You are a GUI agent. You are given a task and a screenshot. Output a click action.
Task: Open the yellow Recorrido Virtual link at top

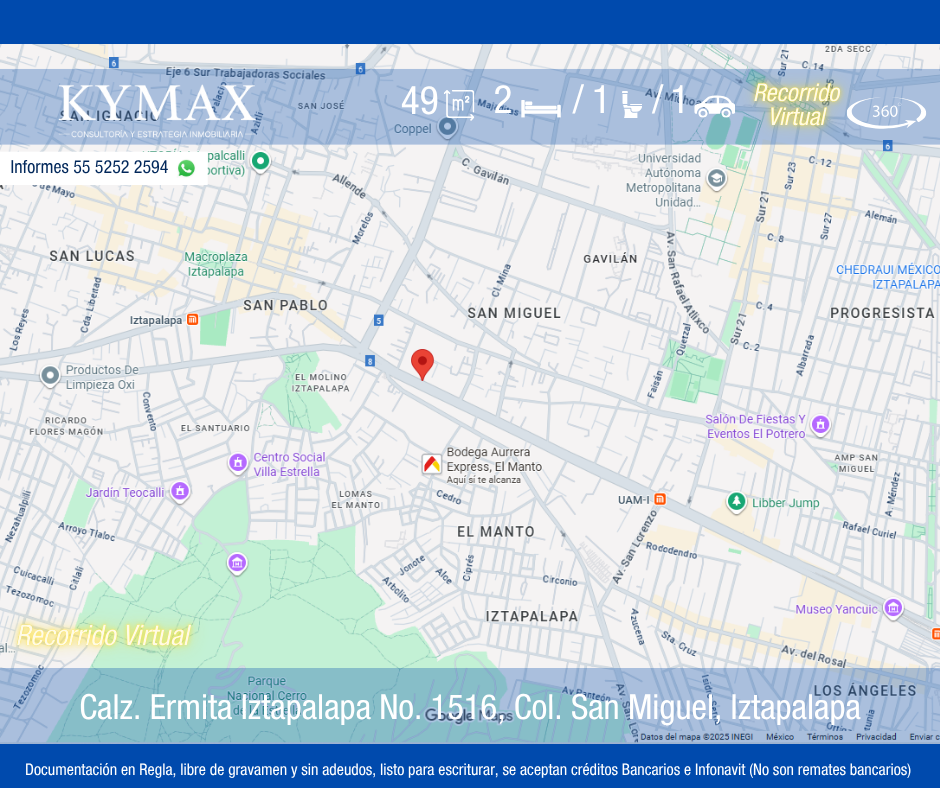pos(796,105)
